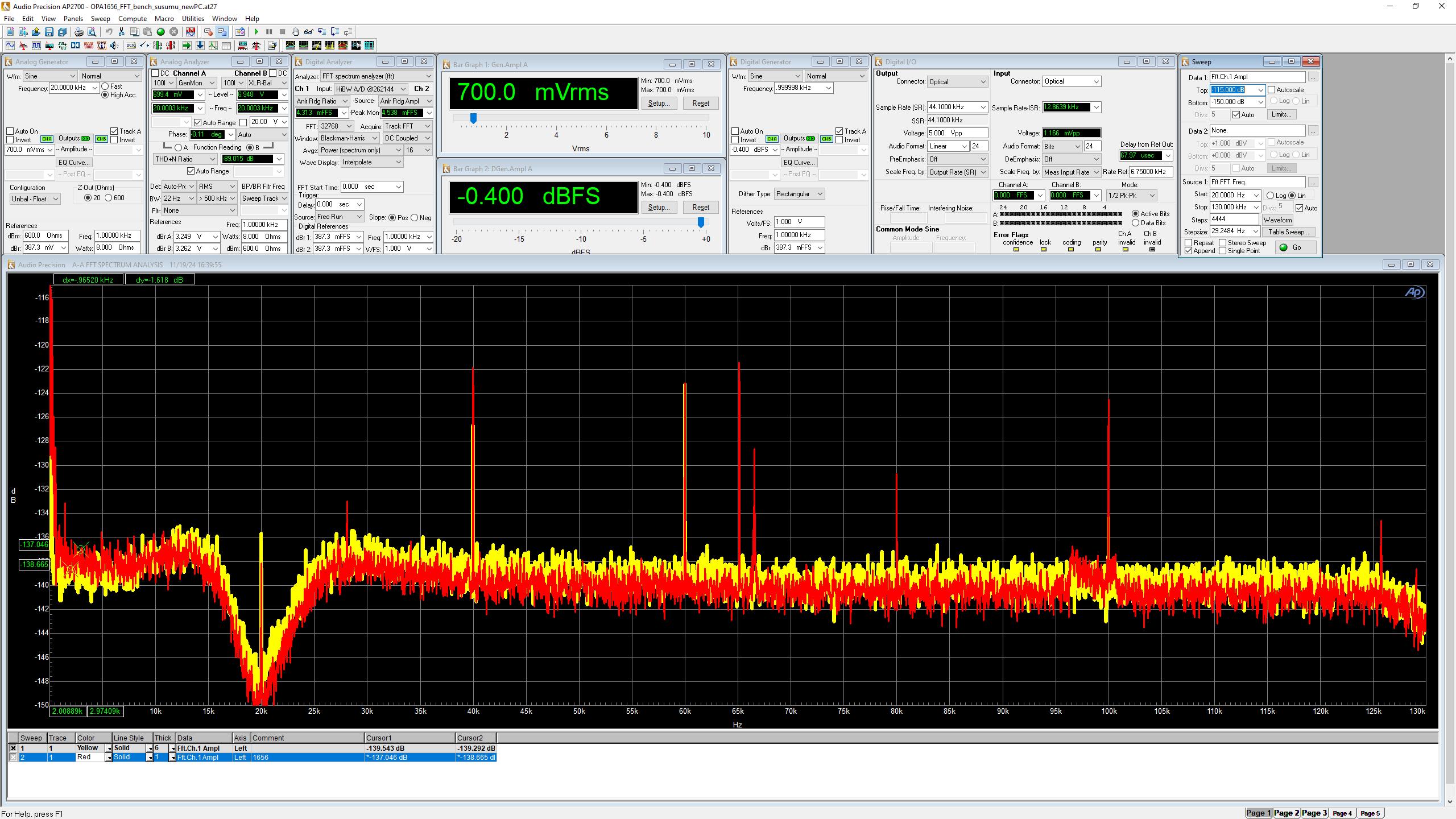Click the scissors Cut icon
1456x819 pixels.
click(121, 32)
